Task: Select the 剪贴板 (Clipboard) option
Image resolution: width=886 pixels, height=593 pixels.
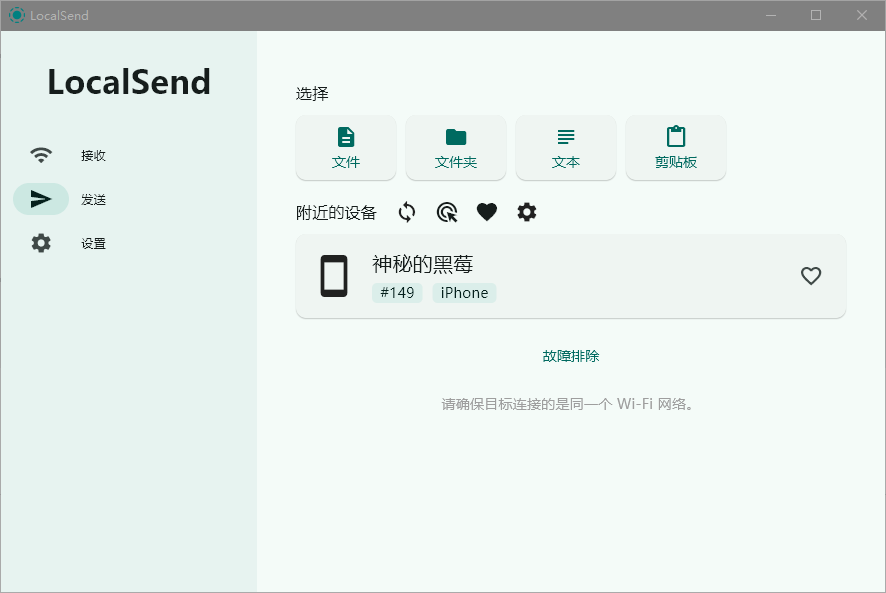Action: (x=676, y=148)
